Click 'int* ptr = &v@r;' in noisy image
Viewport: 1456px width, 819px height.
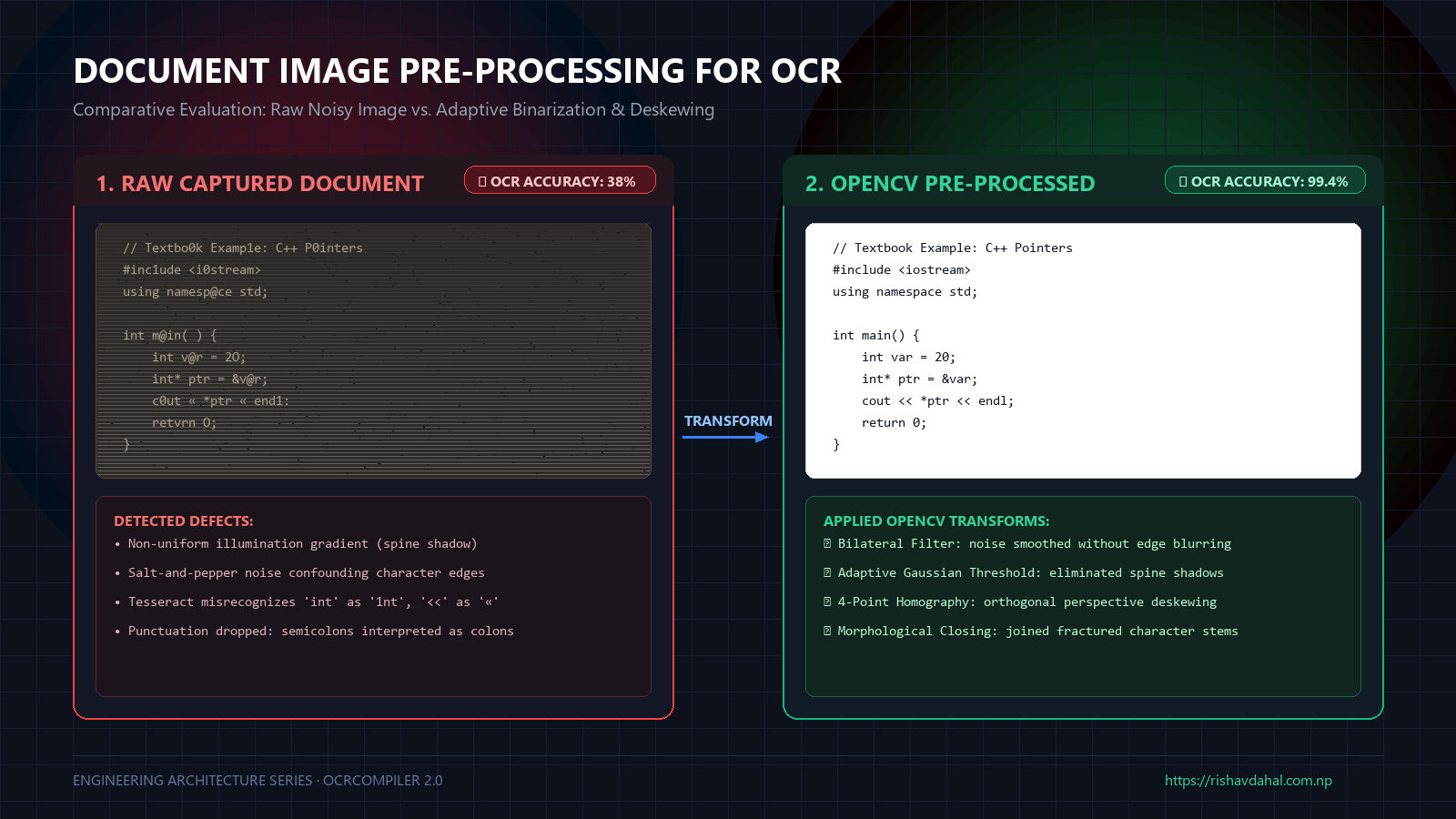210,379
